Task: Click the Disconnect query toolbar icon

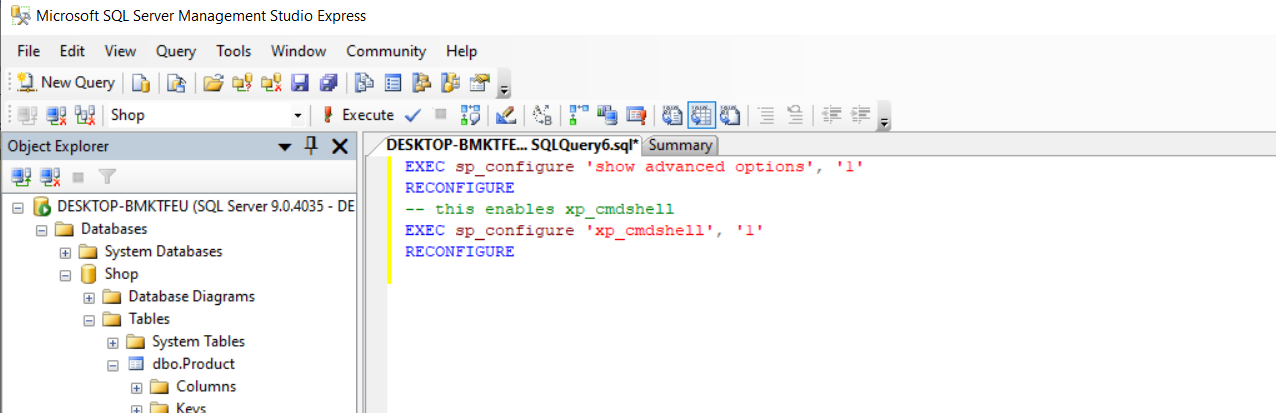Action: pyautogui.click(x=56, y=115)
